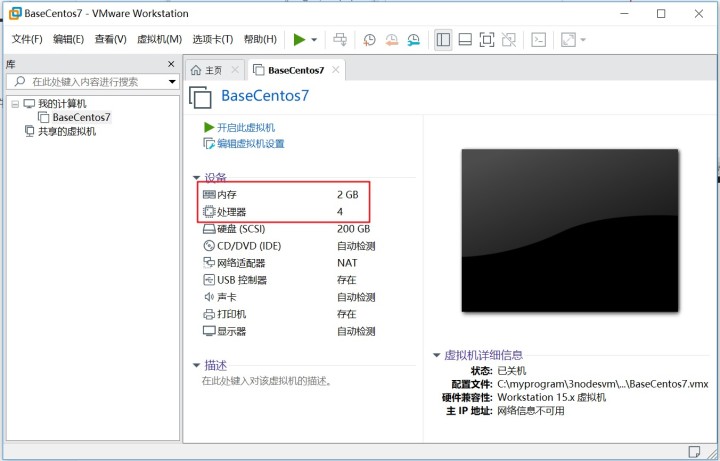Click the 2 GB memory value
Screen dimensions: 720x461
(x=348, y=195)
